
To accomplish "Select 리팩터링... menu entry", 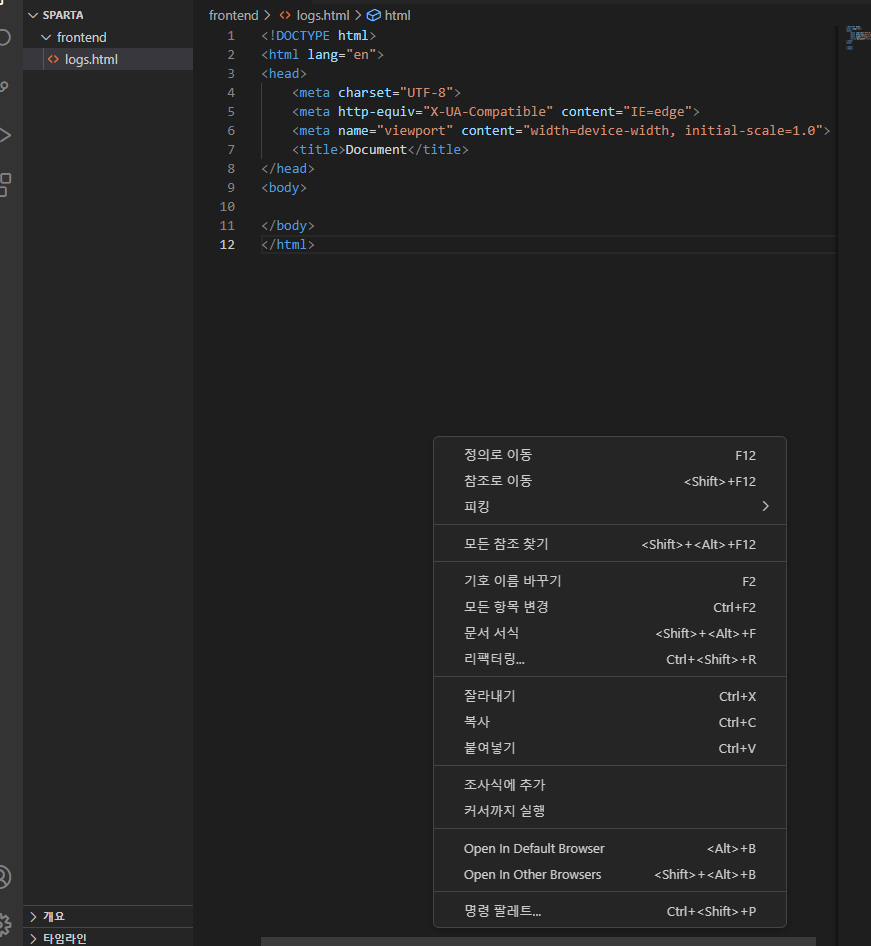I will 610,659.
